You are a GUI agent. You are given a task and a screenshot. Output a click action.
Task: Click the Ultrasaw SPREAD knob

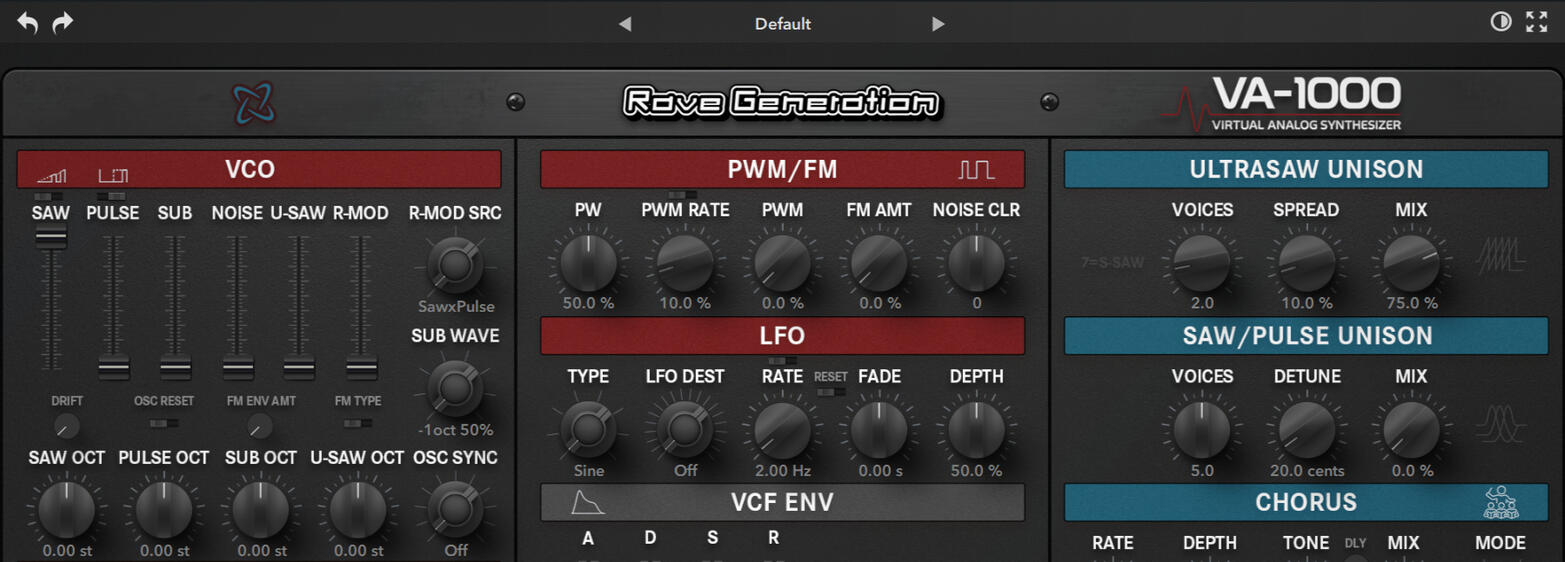tap(1306, 263)
